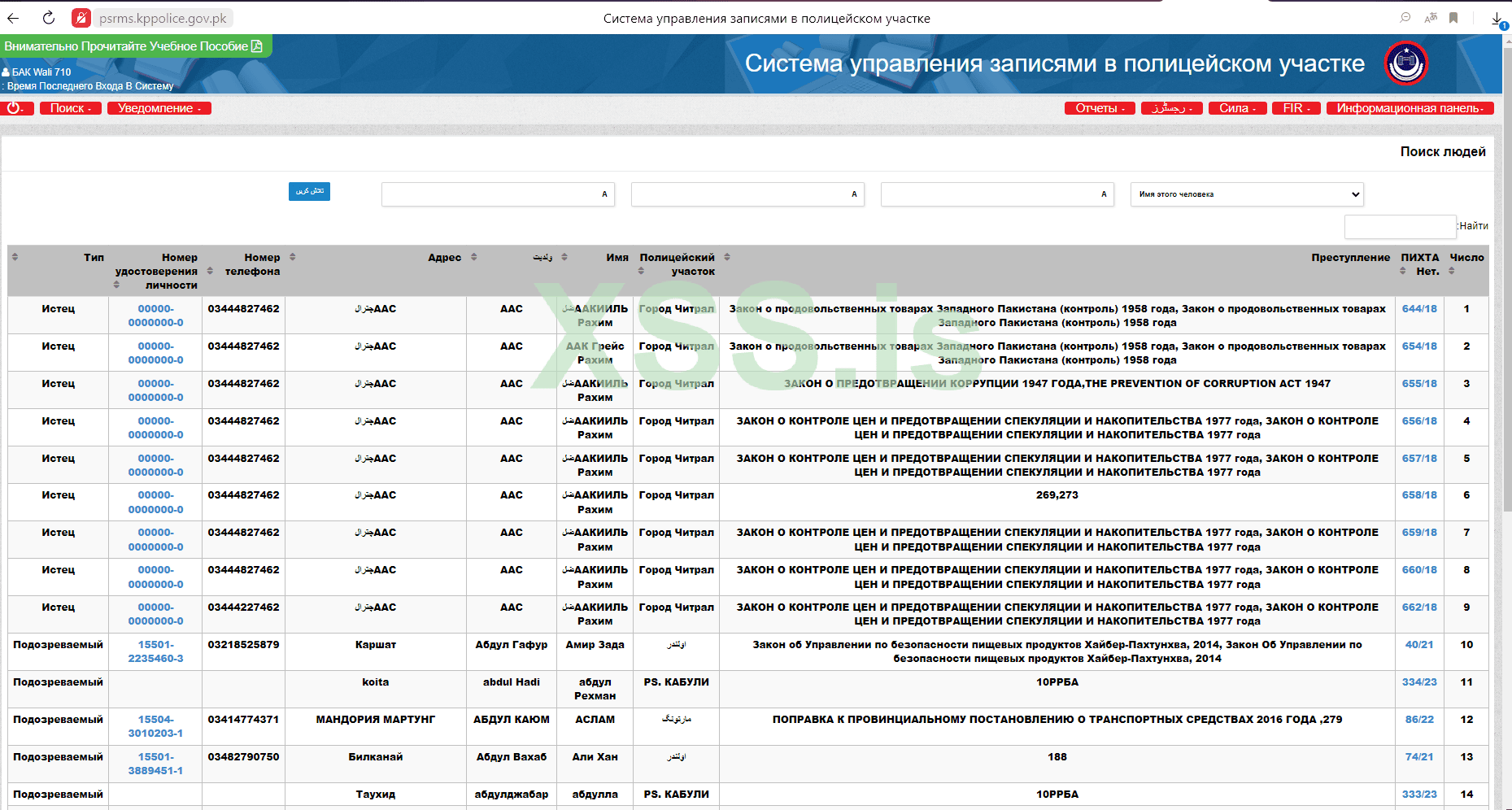Open the رجسٹرز dropdown menu
Viewport: 1512px width, 810px height.
point(1172,108)
